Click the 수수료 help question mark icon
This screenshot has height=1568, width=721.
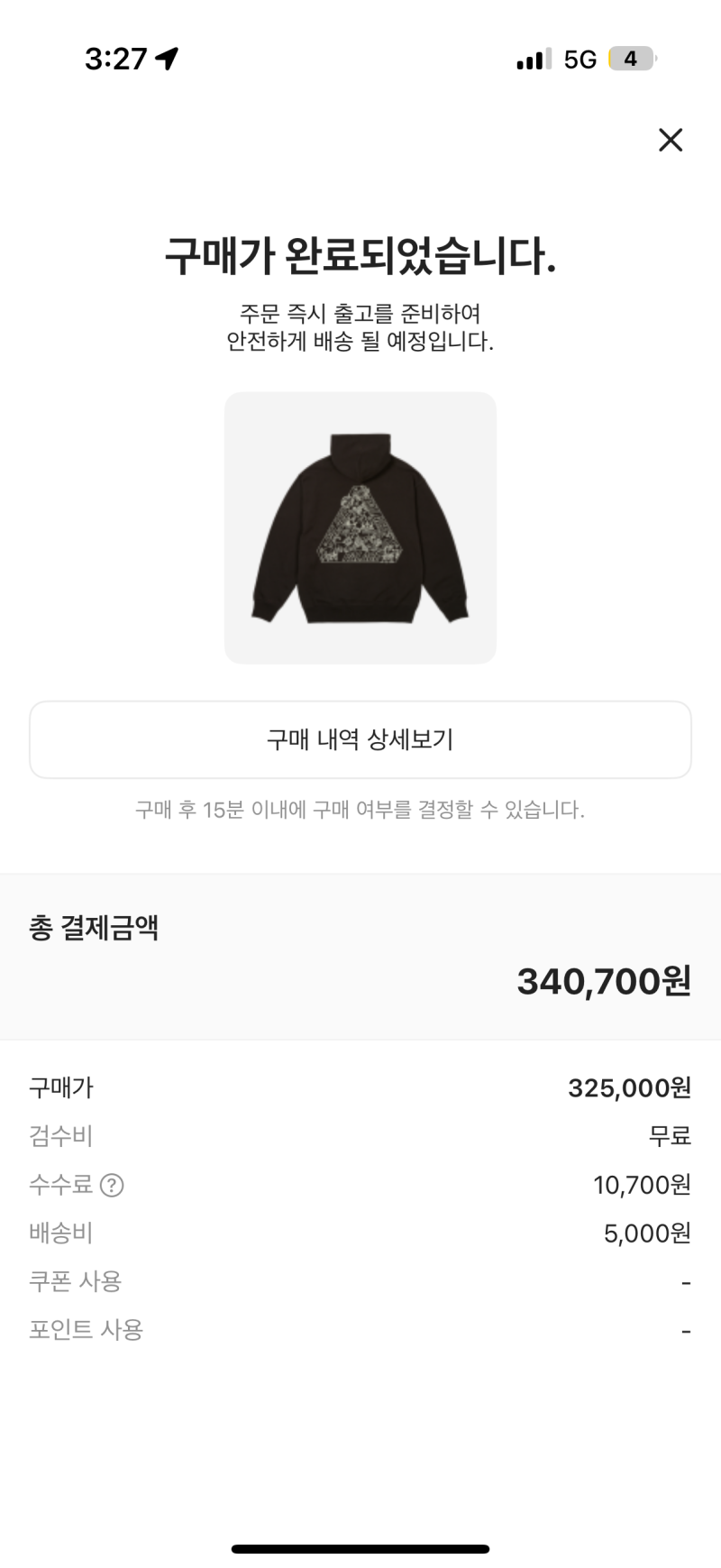[x=112, y=1185]
